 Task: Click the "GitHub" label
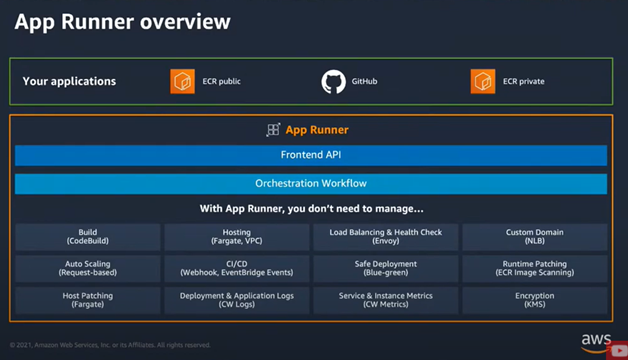pos(364,81)
